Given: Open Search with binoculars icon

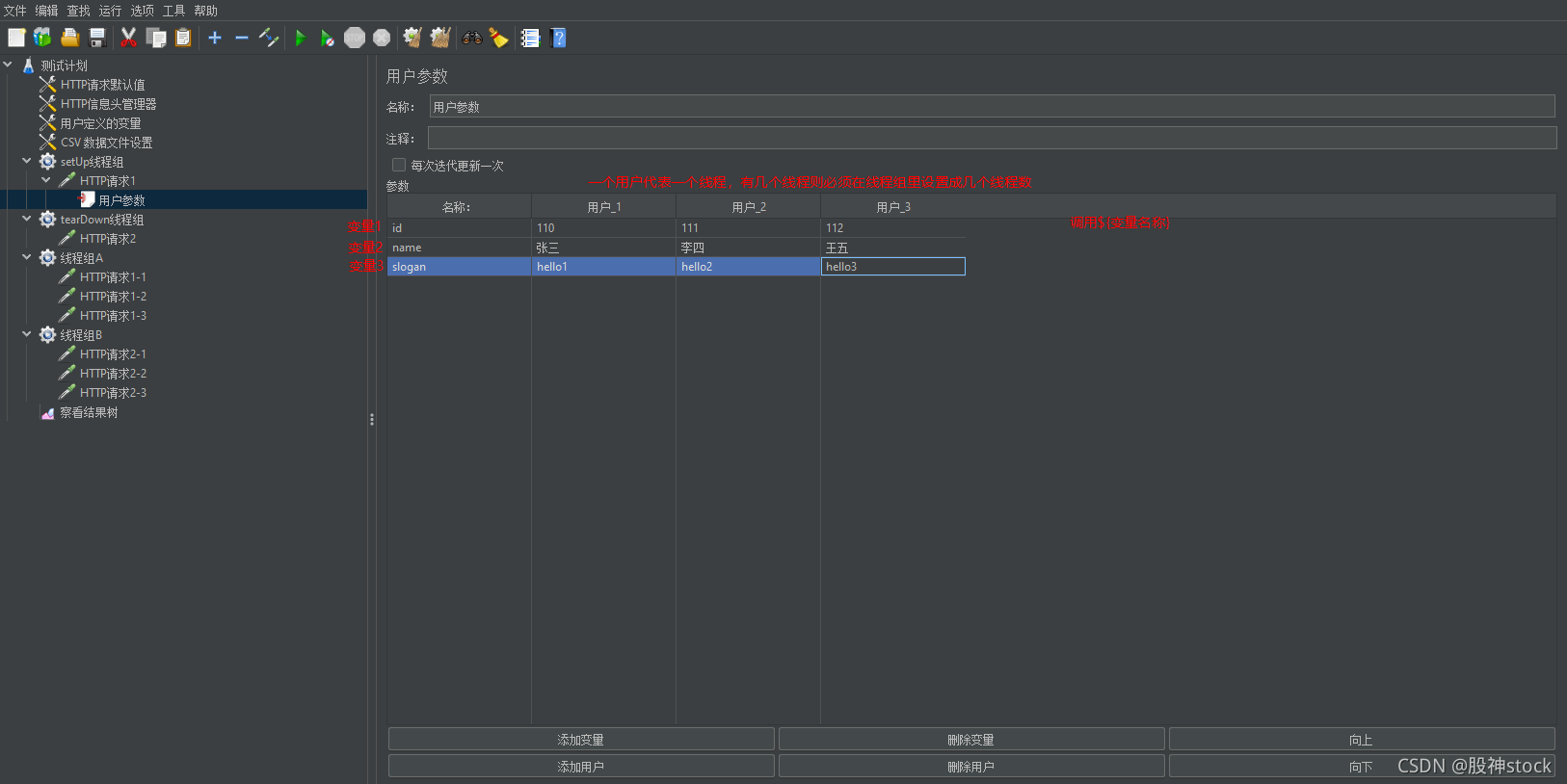Looking at the screenshot, I should (472, 38).
